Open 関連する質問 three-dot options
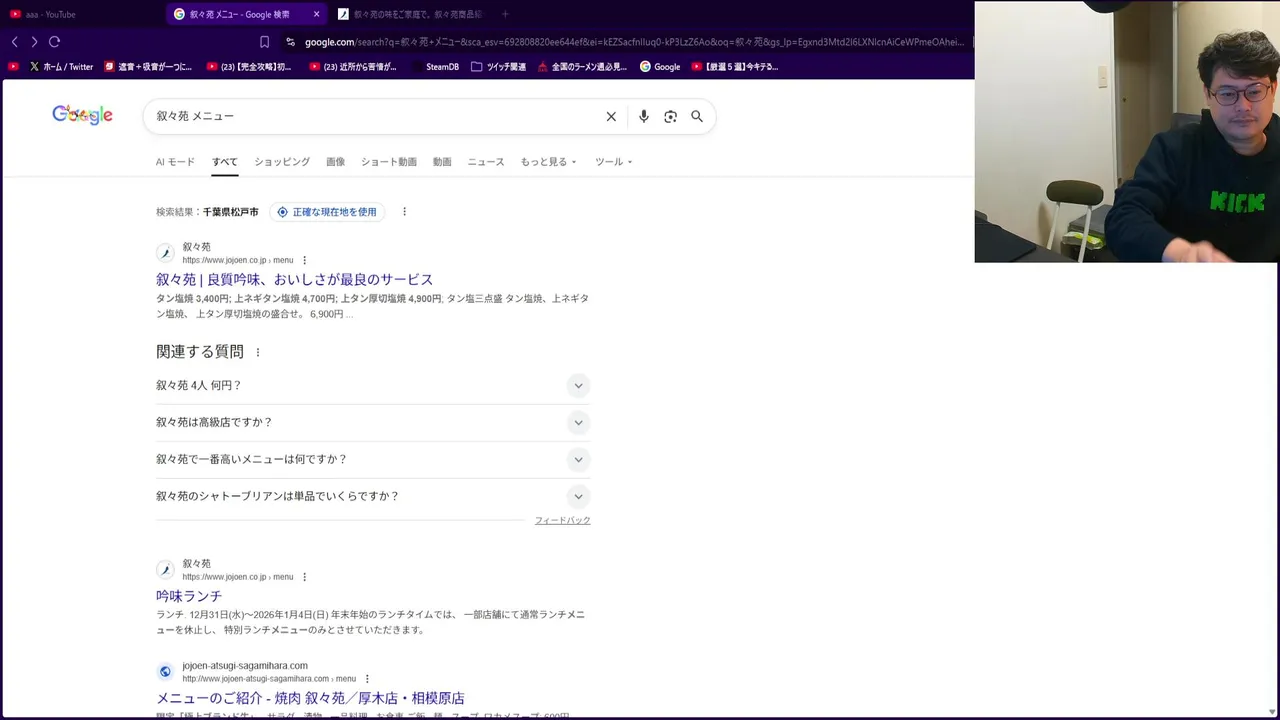Image resolution: width=1280 pixels, height=720 pixels. (257, 352)
